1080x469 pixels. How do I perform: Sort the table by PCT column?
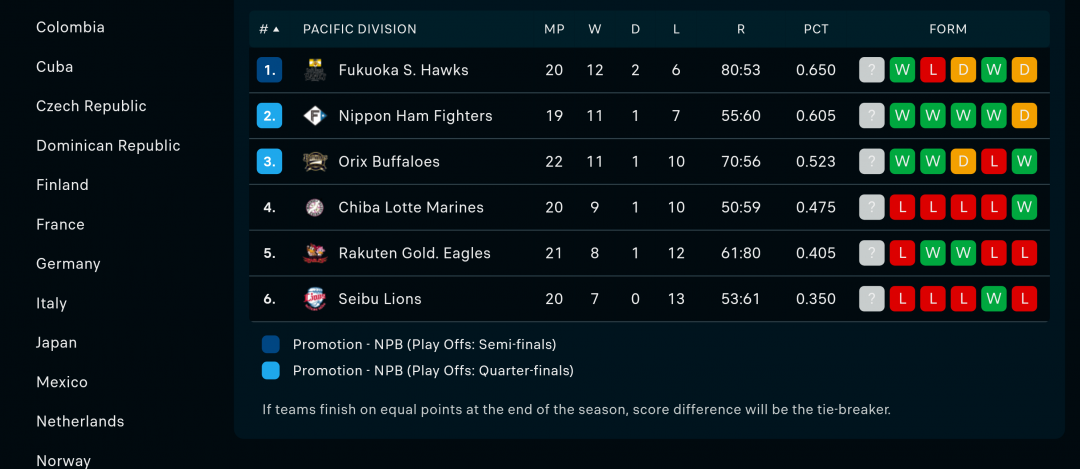[816, 30]
